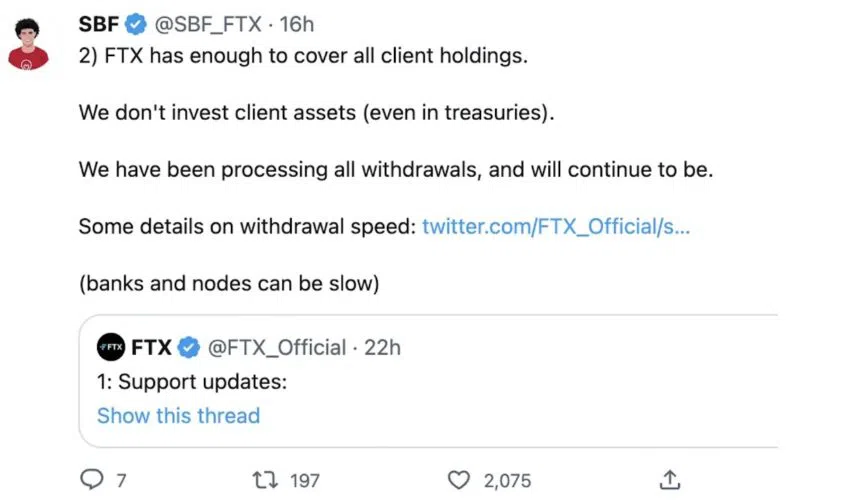Image resolution: width=850 pixels, height=503 pixels.
Task: Click the 197 retweets count
Action: (304, 480)
